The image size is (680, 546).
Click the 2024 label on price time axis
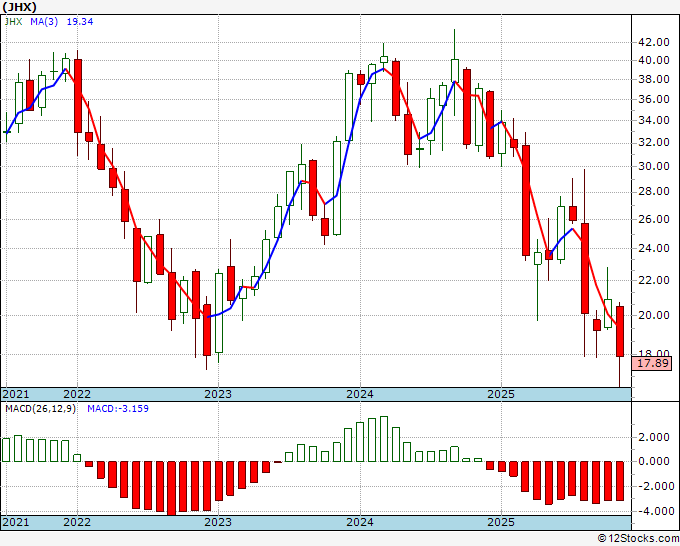tap(360, 394)
